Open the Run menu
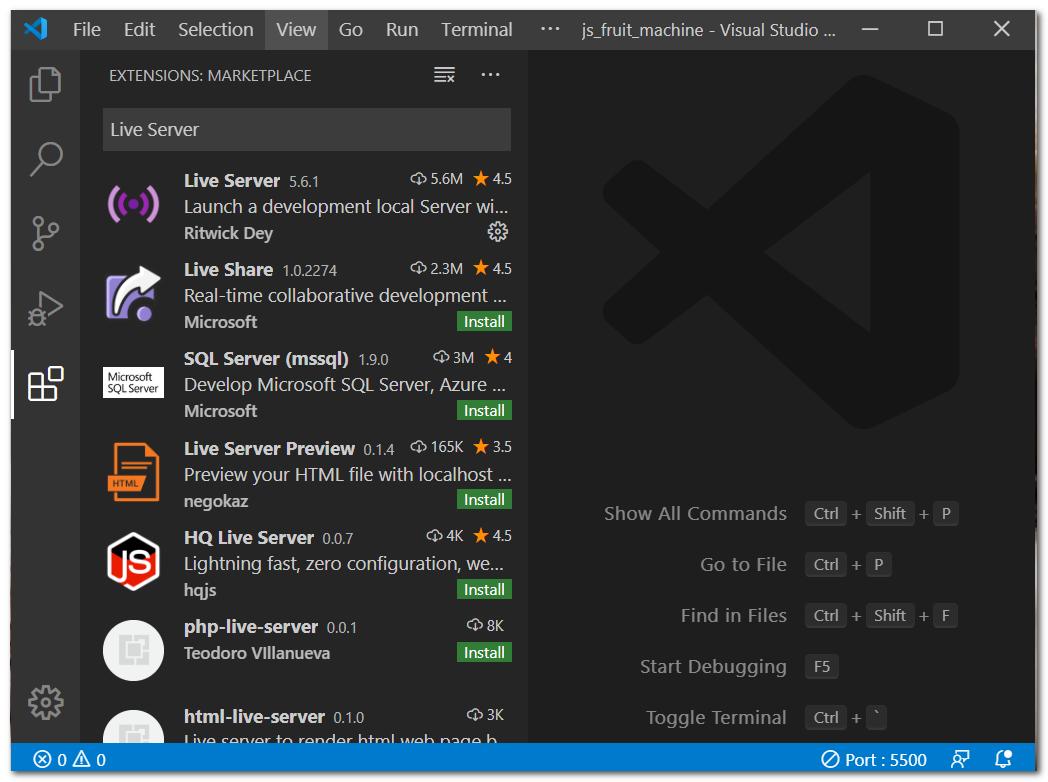The image size is (1048, 782). coord(402,29)
